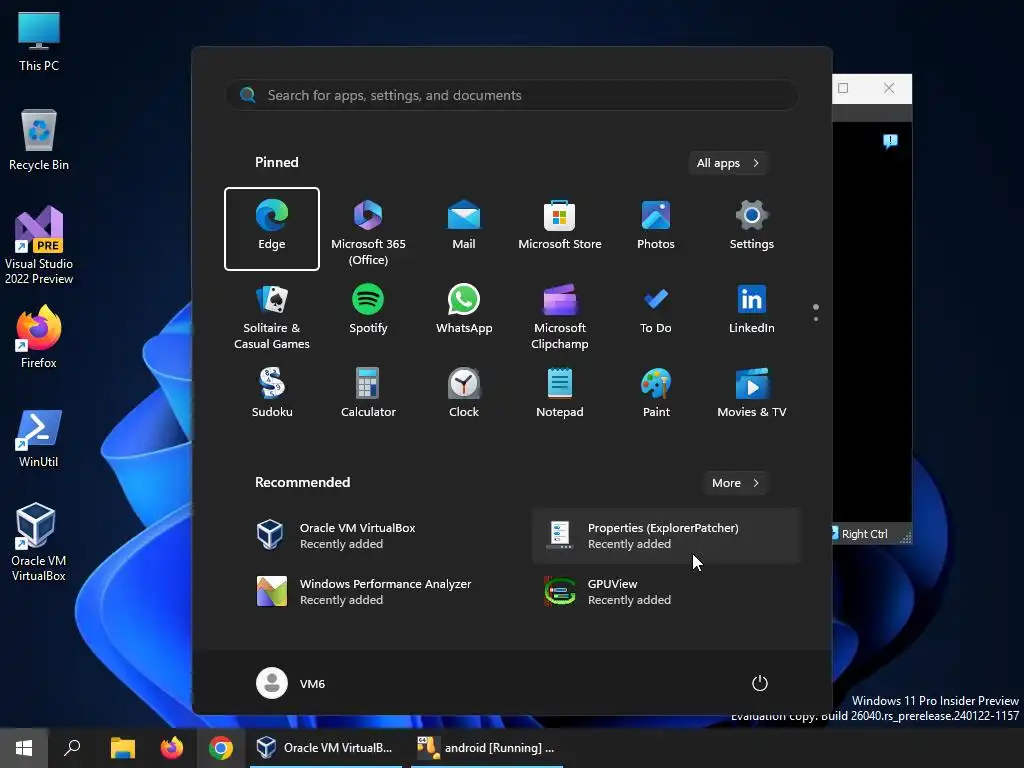The image size is (1024, 768).
Task: Switch to android [Running] taskbar window
Action: 487,748
